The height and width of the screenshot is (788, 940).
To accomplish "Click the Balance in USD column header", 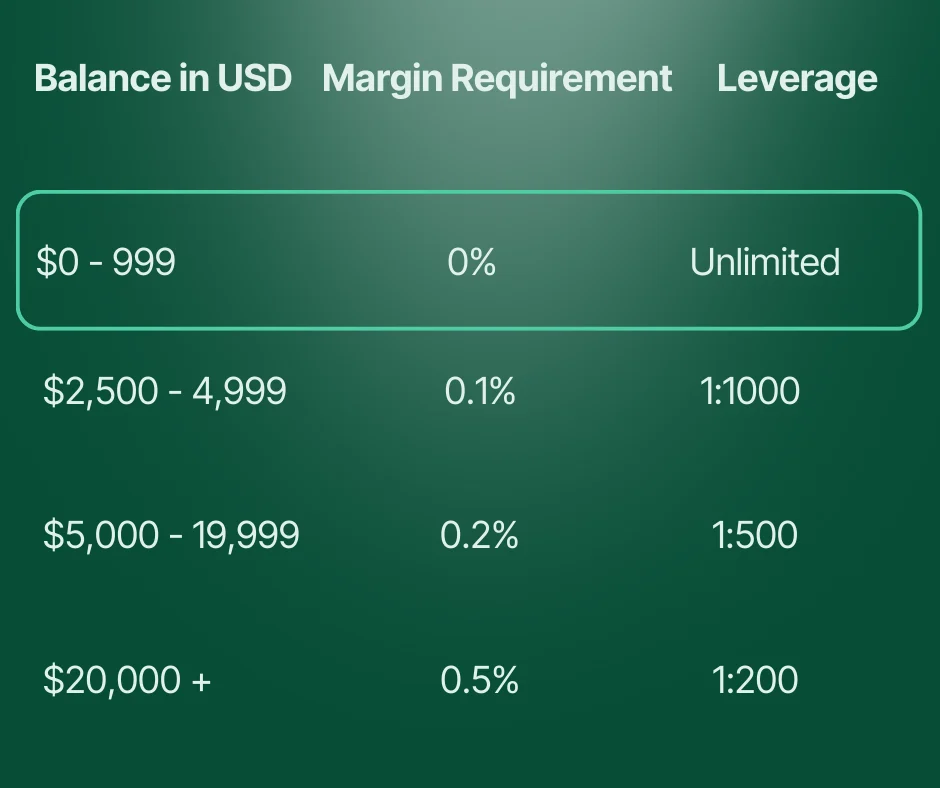I will [163, 78].
